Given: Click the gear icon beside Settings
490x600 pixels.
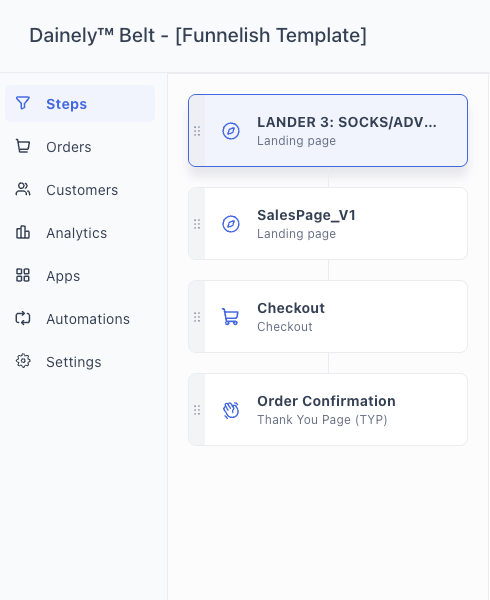Looking at the screenshot, I should 23,361.
